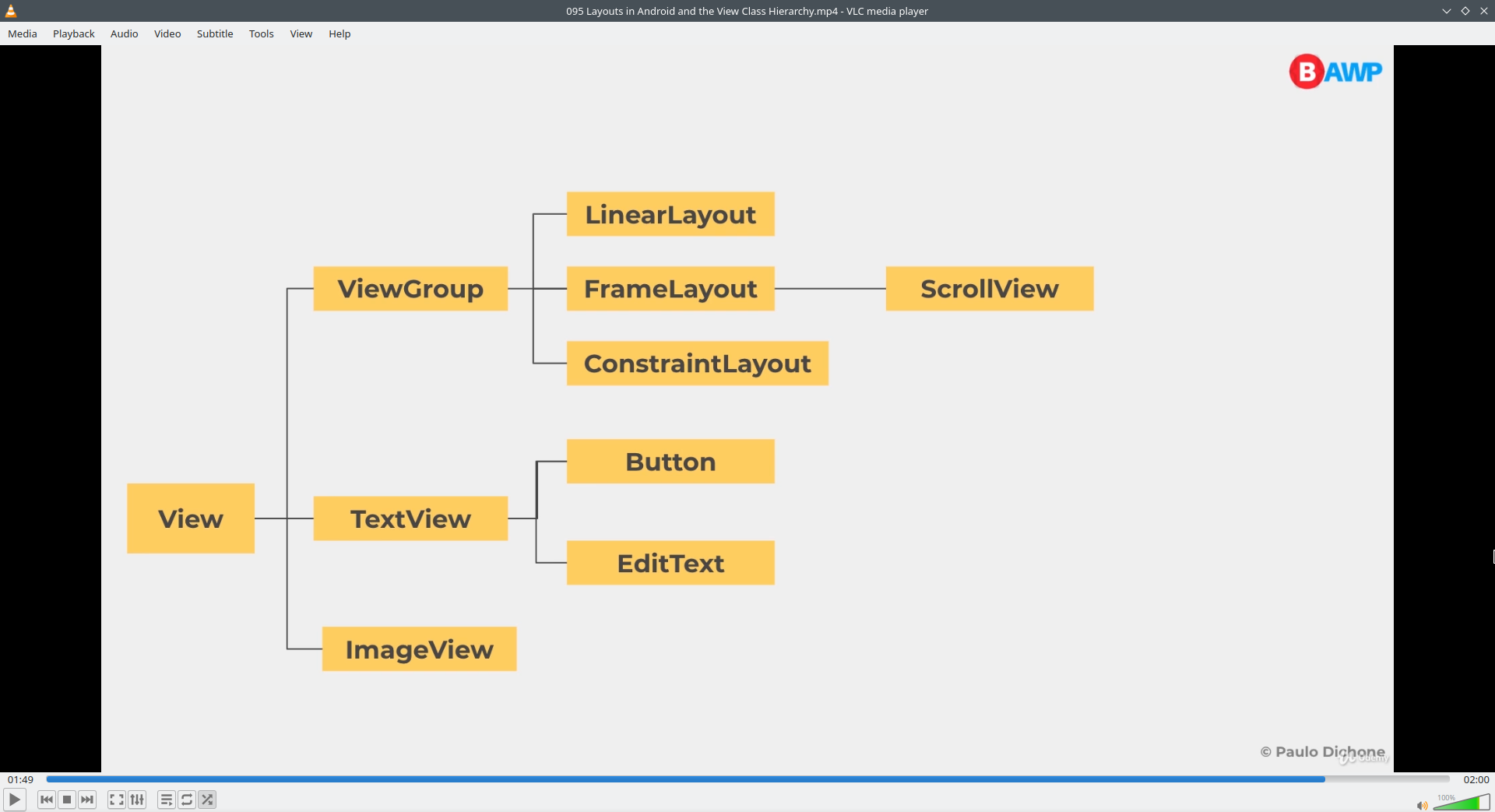
Task: Skip to the previous media track
Action: pos(47,800)
